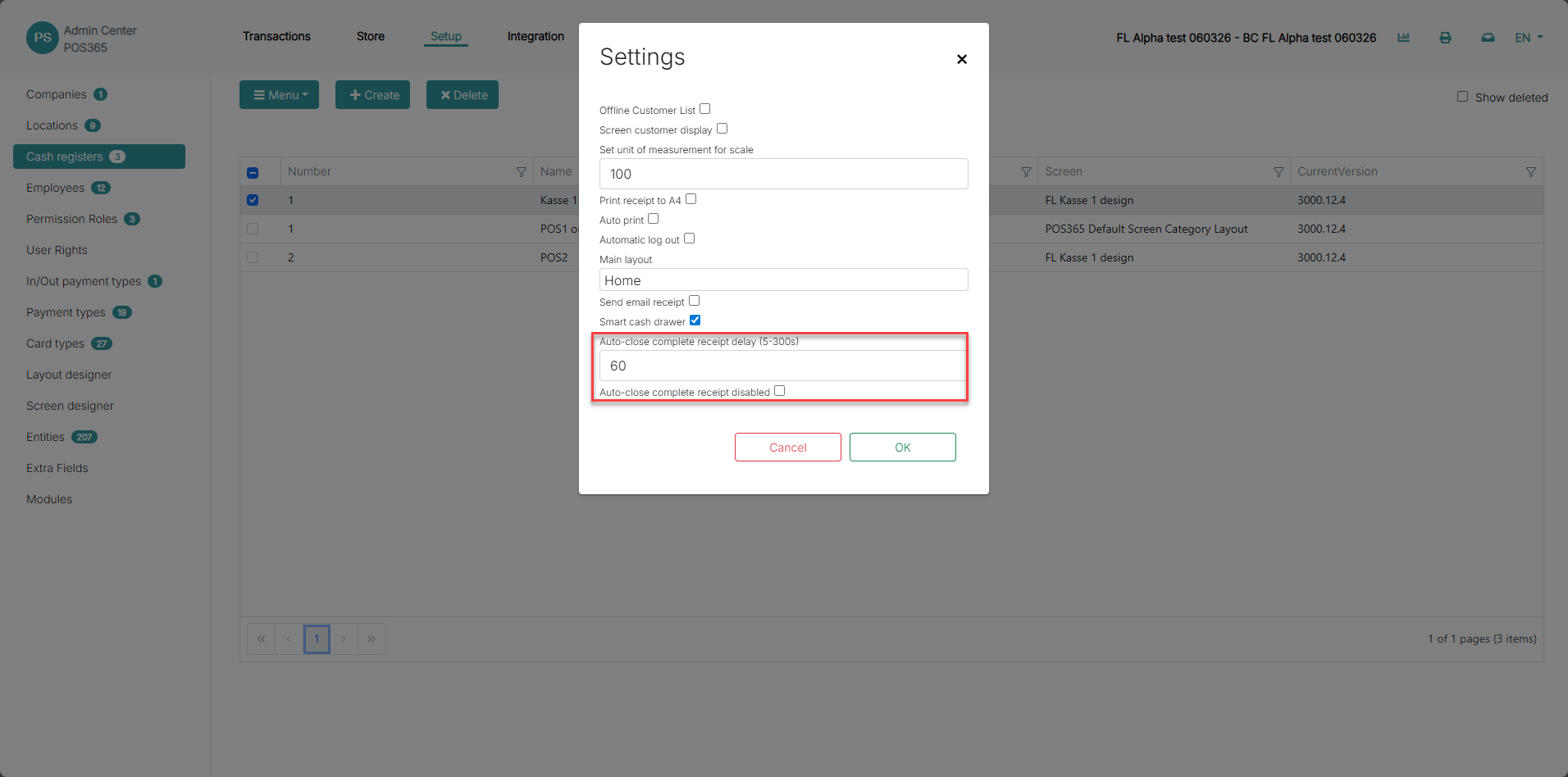Click the Create button
1568x777 pixels.
pyautogui.click(x=372, y=95)
